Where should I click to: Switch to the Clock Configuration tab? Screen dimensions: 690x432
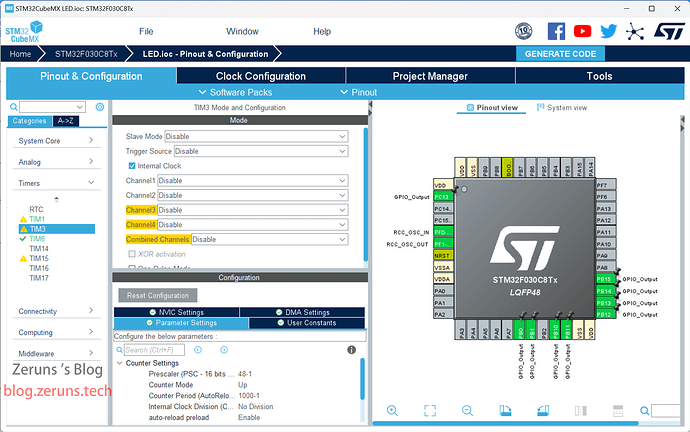coord(261,76)
